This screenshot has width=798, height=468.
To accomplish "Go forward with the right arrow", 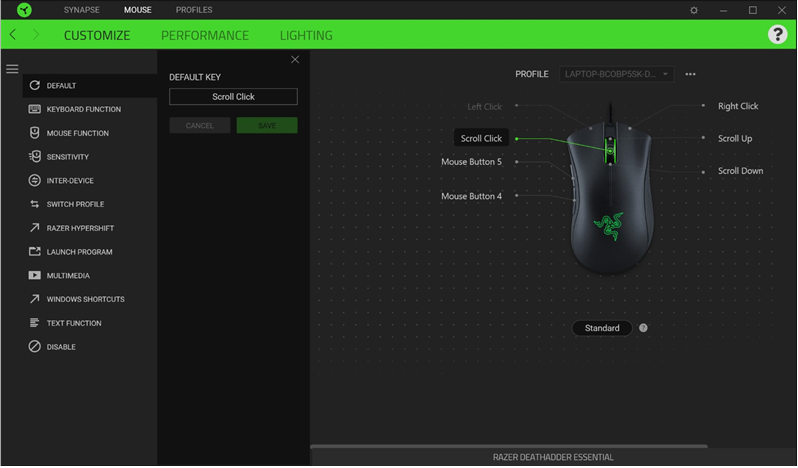I will 36,35.
